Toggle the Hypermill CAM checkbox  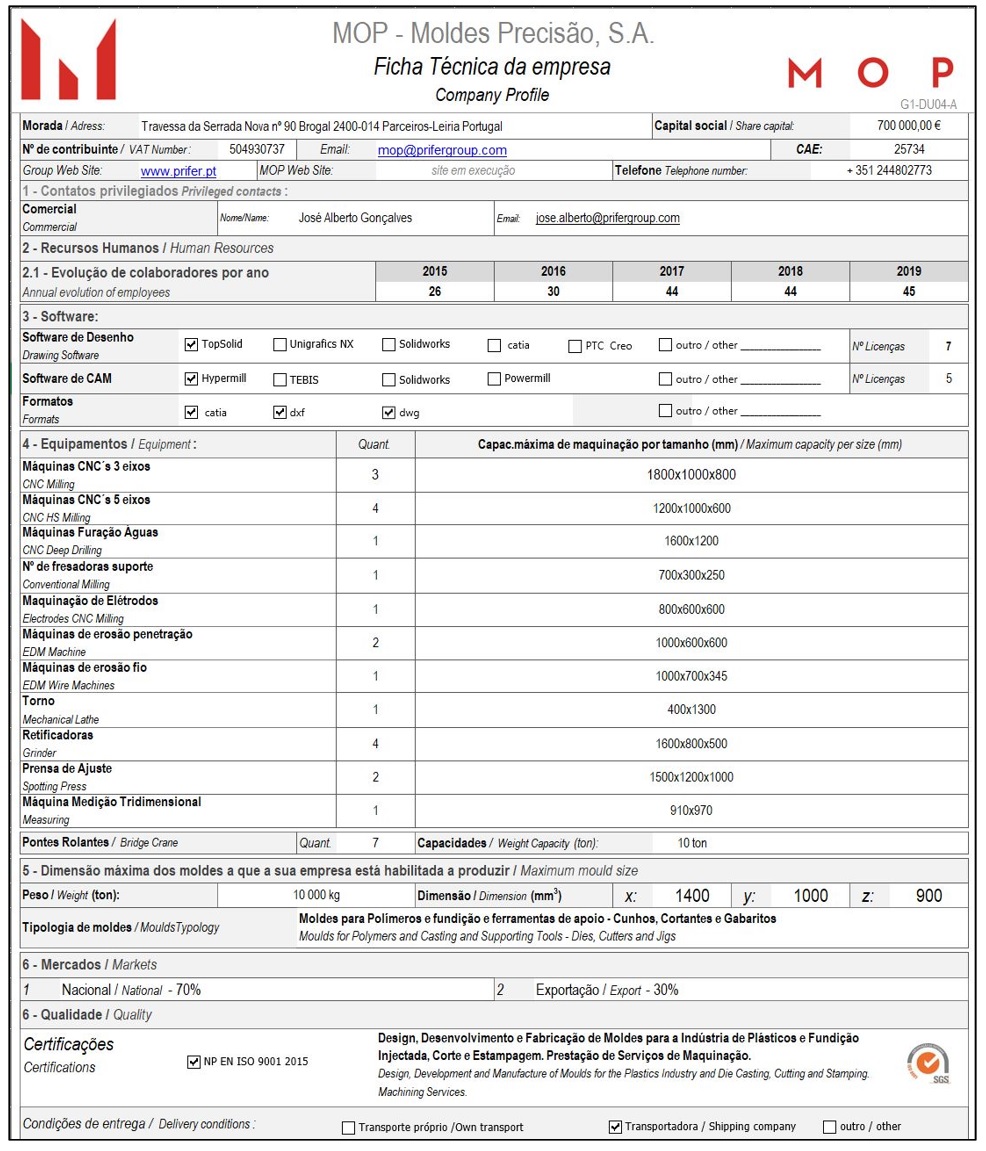coord(192,379)
